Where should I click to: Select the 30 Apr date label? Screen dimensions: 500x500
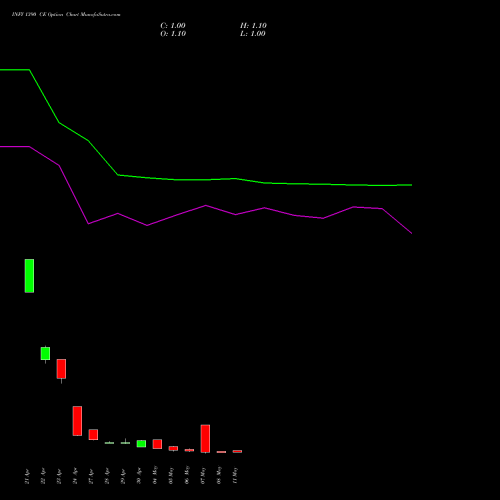point(139,476)
